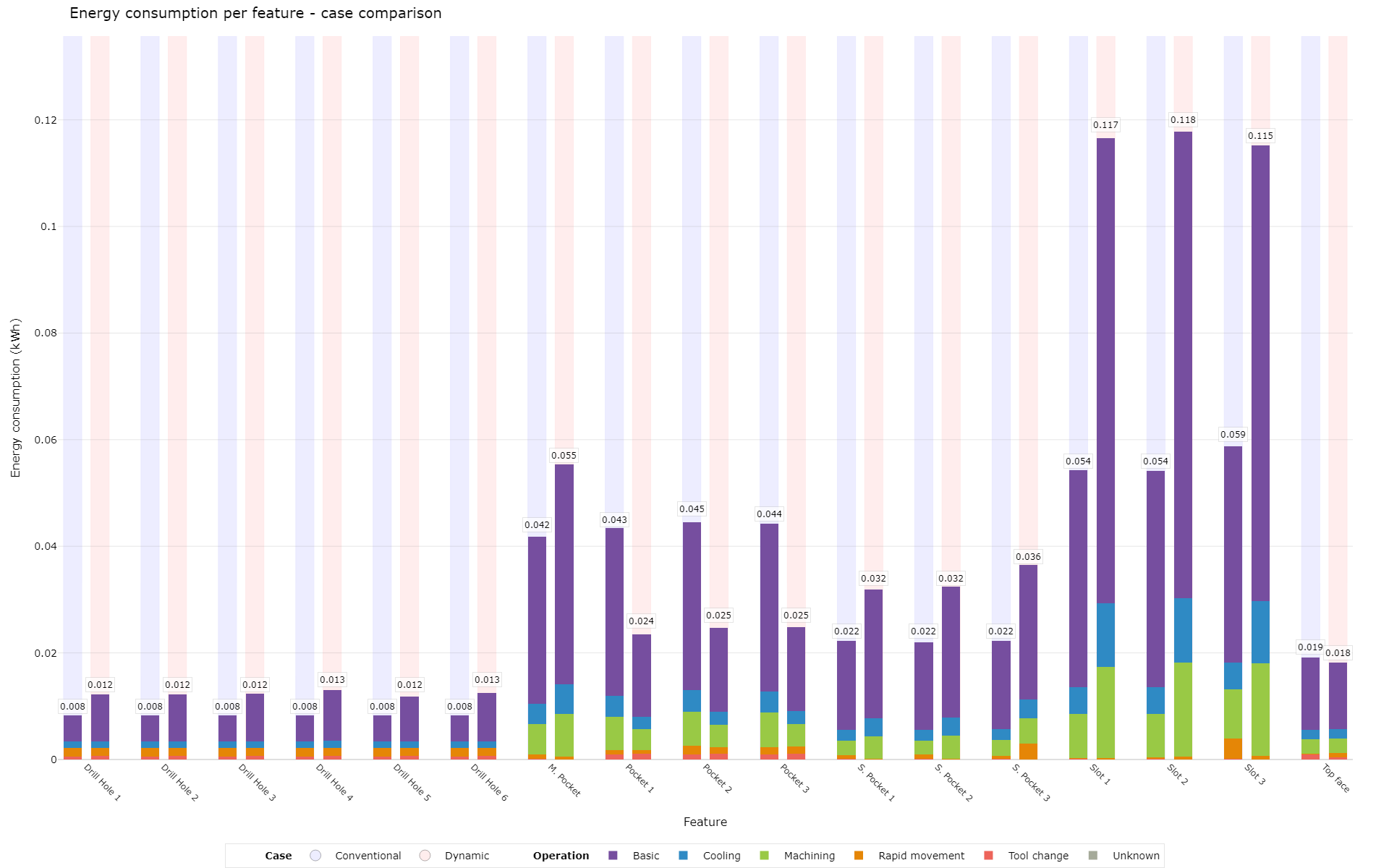Click the Conventional case legend marker
The width and height of the screenshot is (1389, 868).
coord(315,856)
